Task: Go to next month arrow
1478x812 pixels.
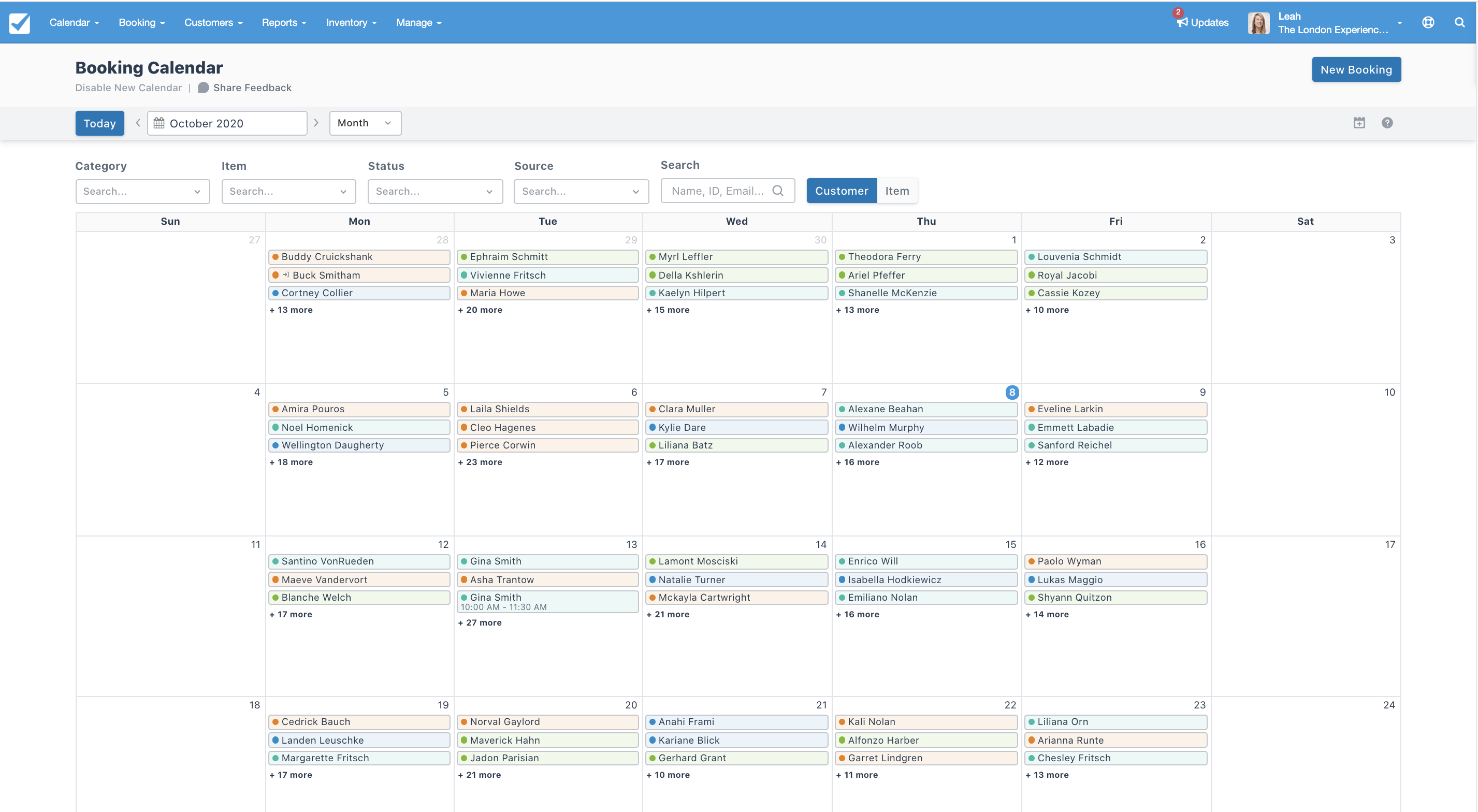Action: [x=315, y=123]
